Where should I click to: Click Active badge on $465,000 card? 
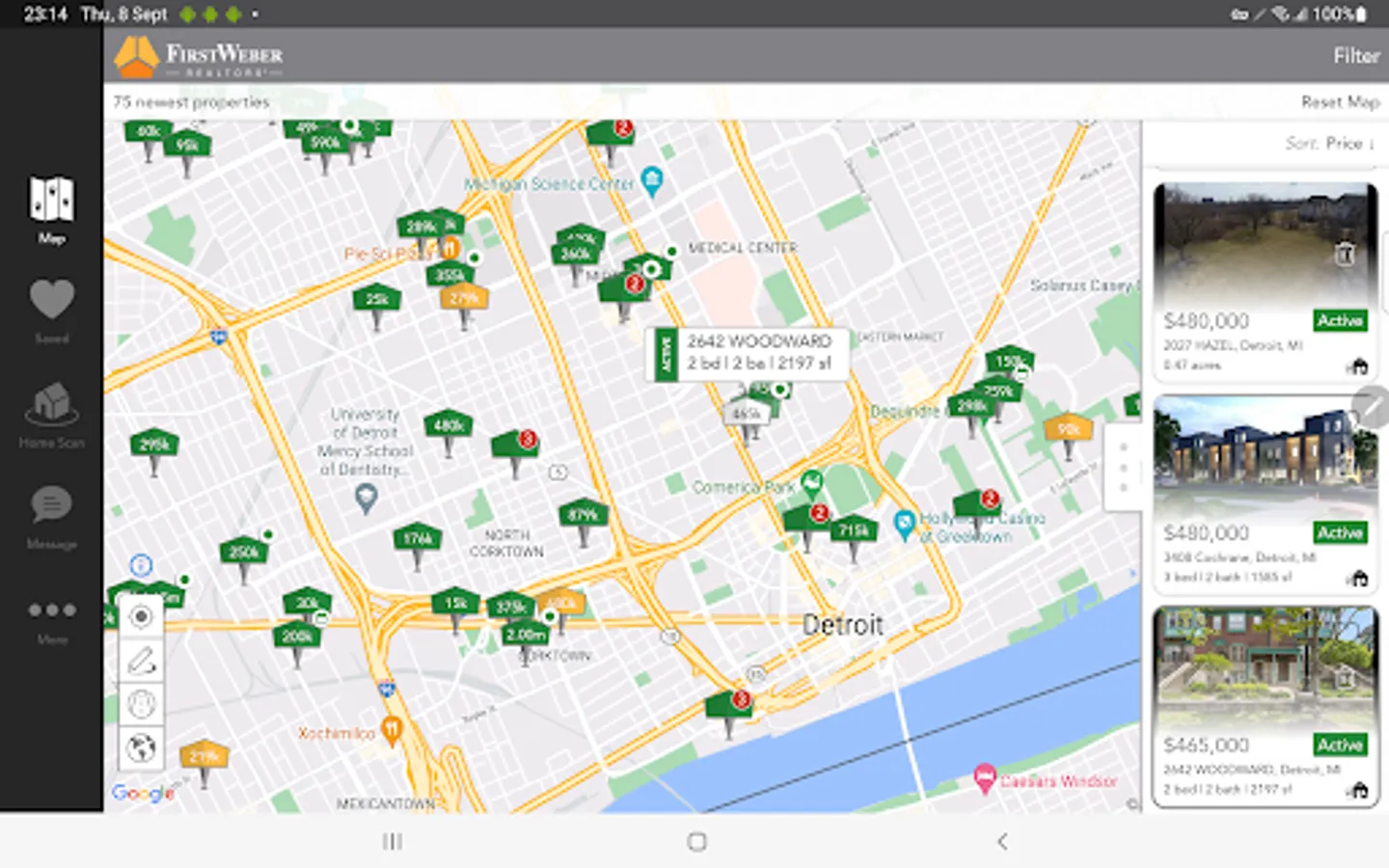coord(1340,745)
